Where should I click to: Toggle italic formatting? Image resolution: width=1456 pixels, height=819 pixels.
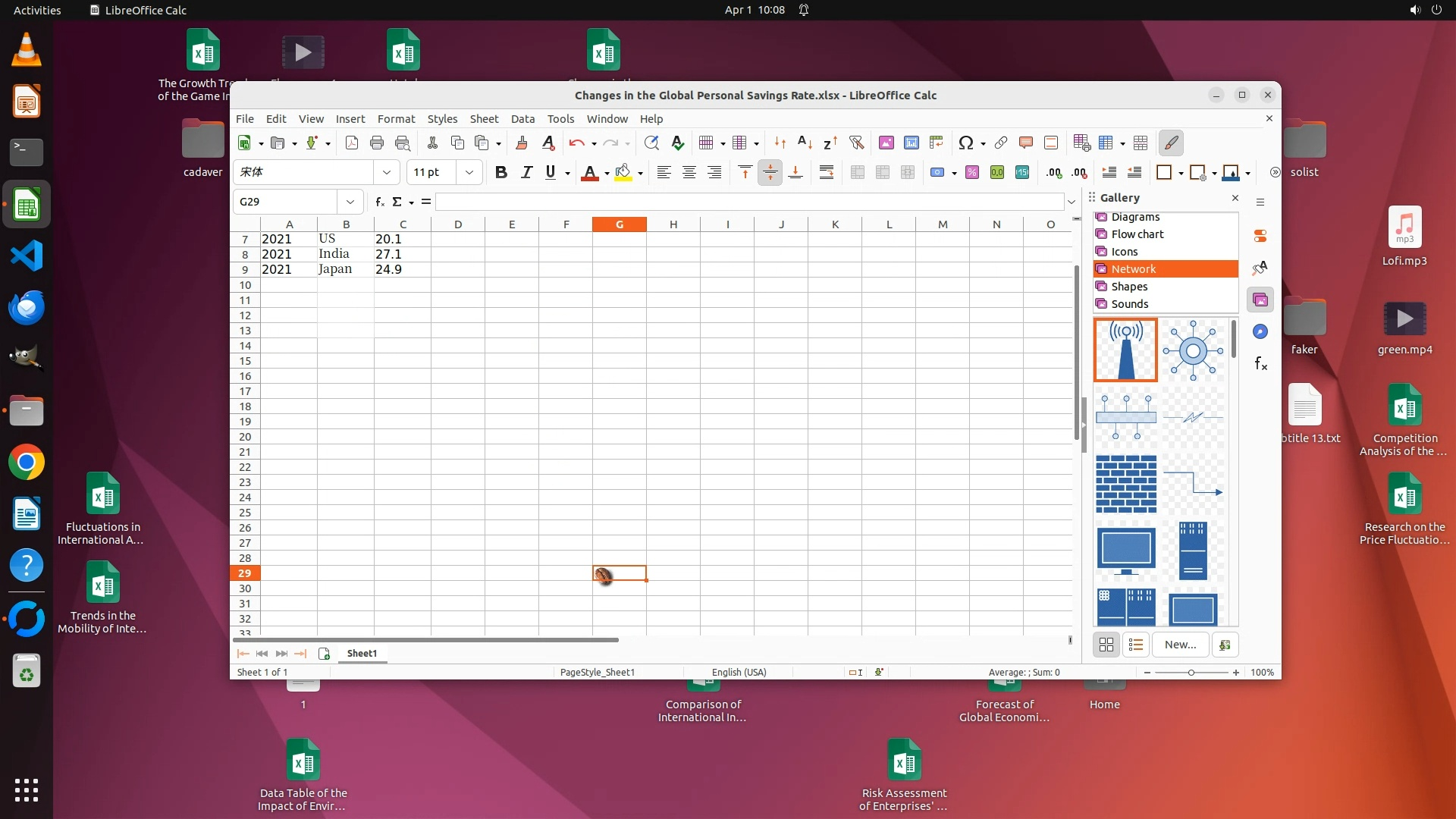[x=526, y=173]
